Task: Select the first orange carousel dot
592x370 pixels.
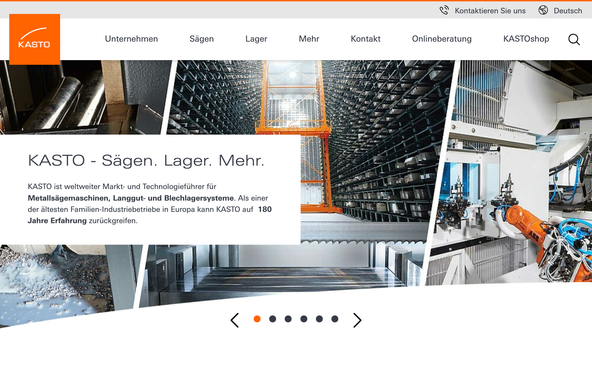Action: (x=257, y=319)
